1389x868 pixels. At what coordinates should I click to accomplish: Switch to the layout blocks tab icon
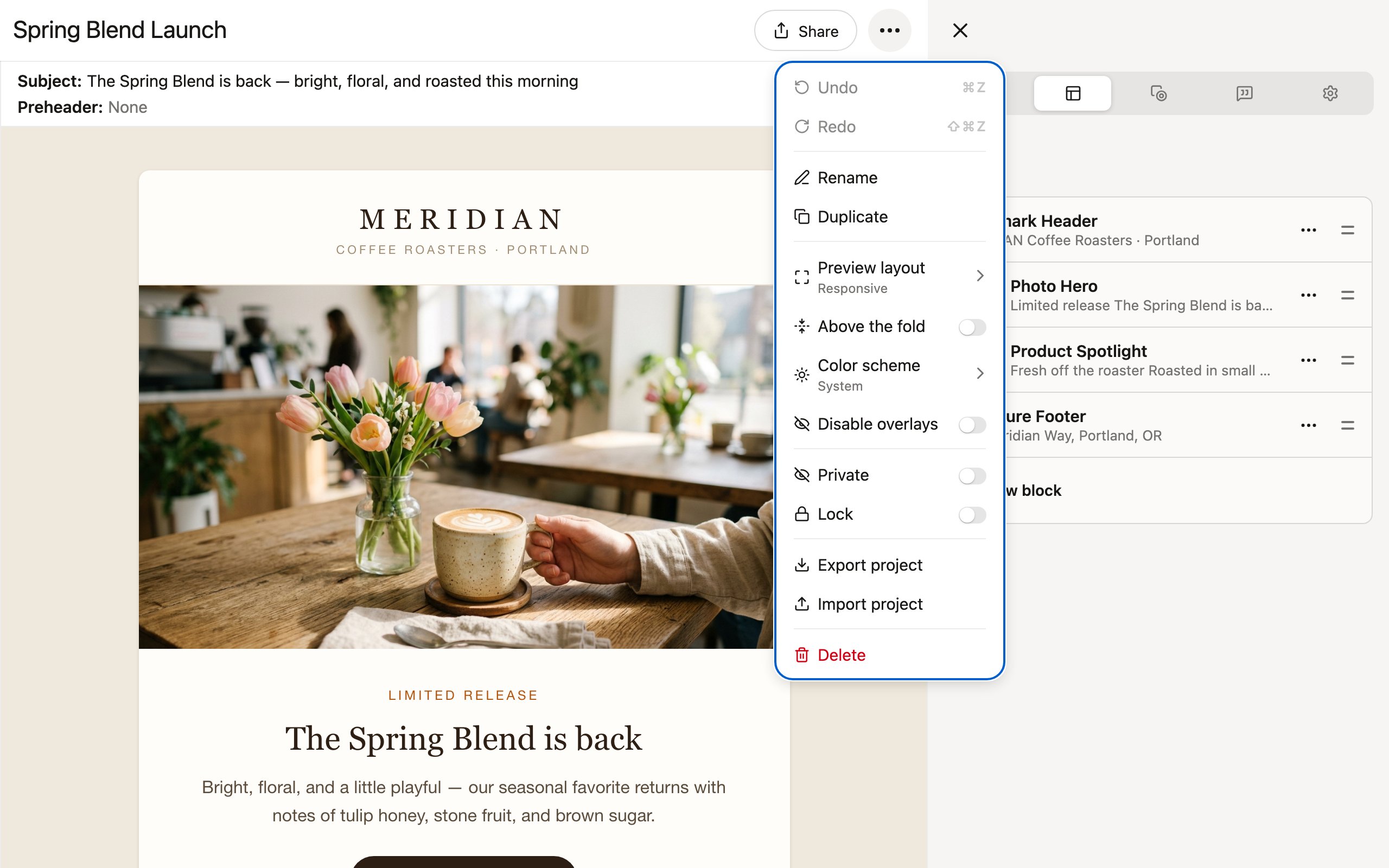pyautogui.click(x=1072, y=93)
